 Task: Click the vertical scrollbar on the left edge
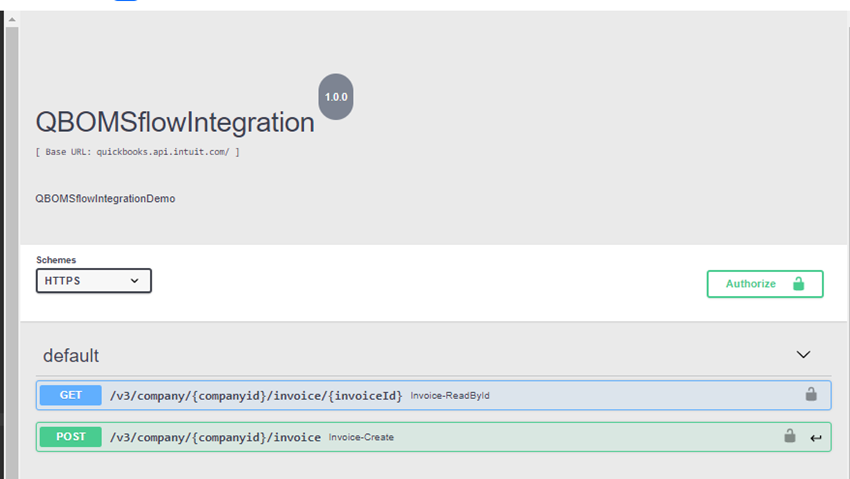(11, 240)
